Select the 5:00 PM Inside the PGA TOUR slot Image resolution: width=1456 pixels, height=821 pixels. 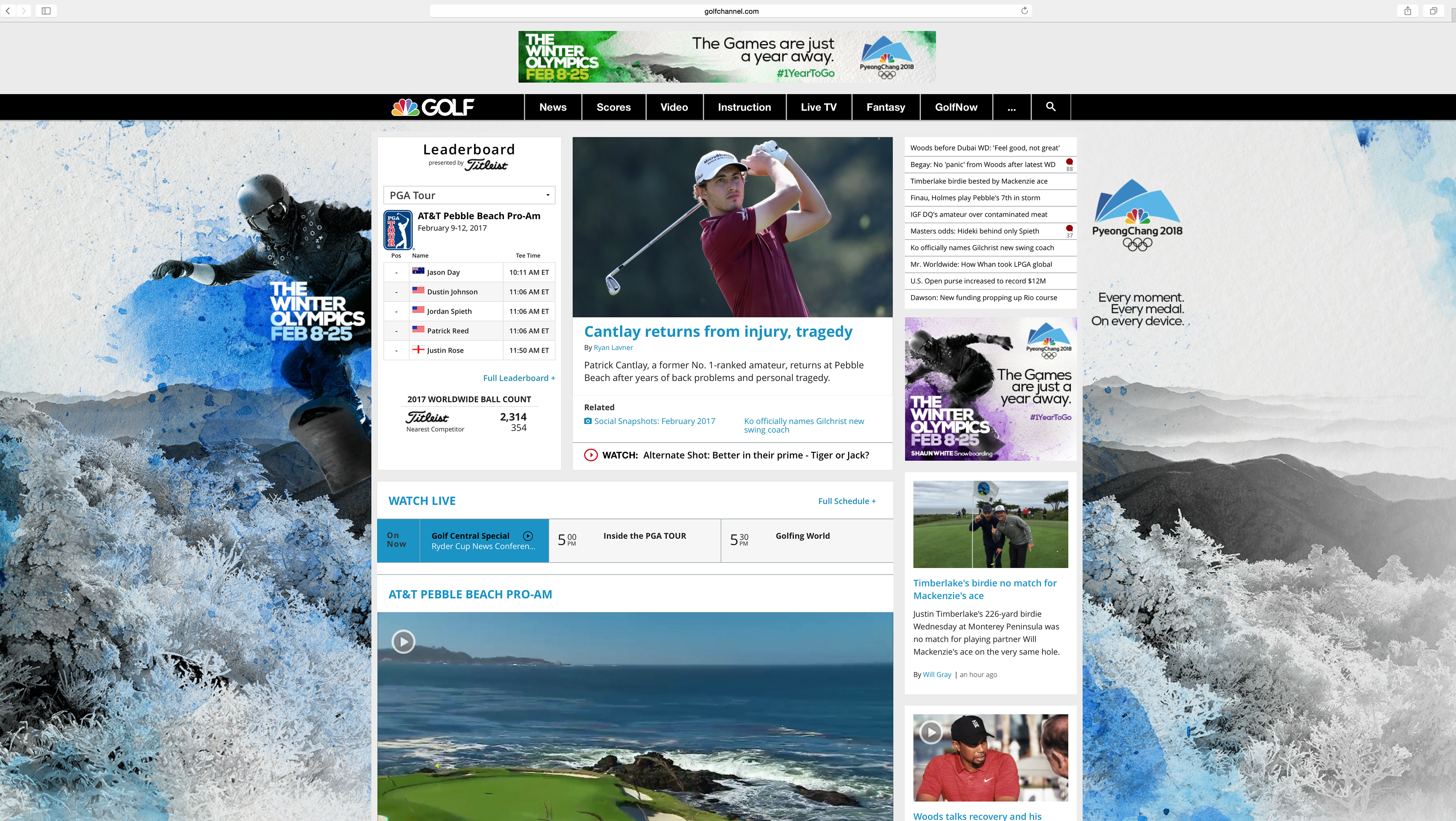[x=635, y=540]
